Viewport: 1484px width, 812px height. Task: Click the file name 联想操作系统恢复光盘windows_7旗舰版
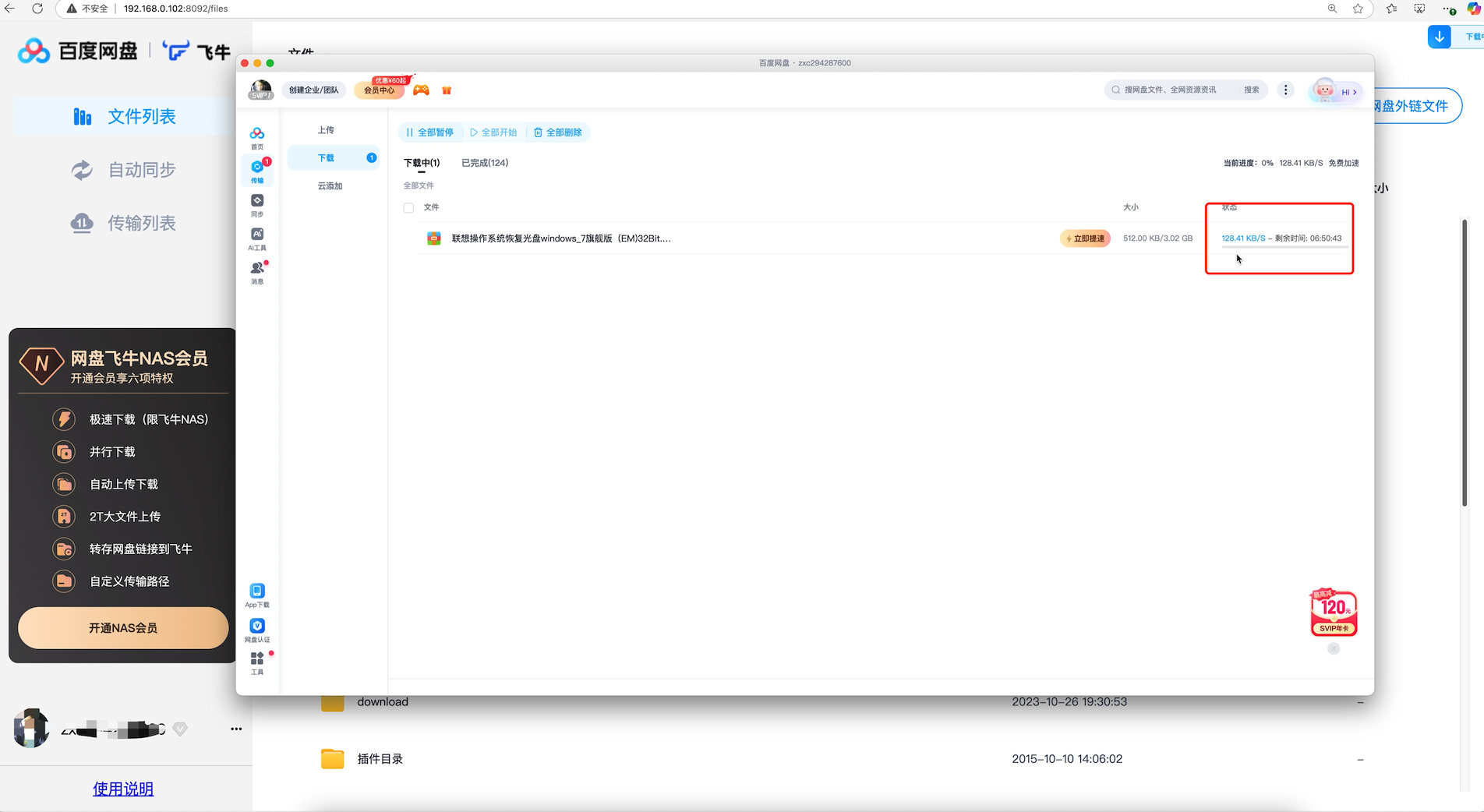(x=561, y=238)
